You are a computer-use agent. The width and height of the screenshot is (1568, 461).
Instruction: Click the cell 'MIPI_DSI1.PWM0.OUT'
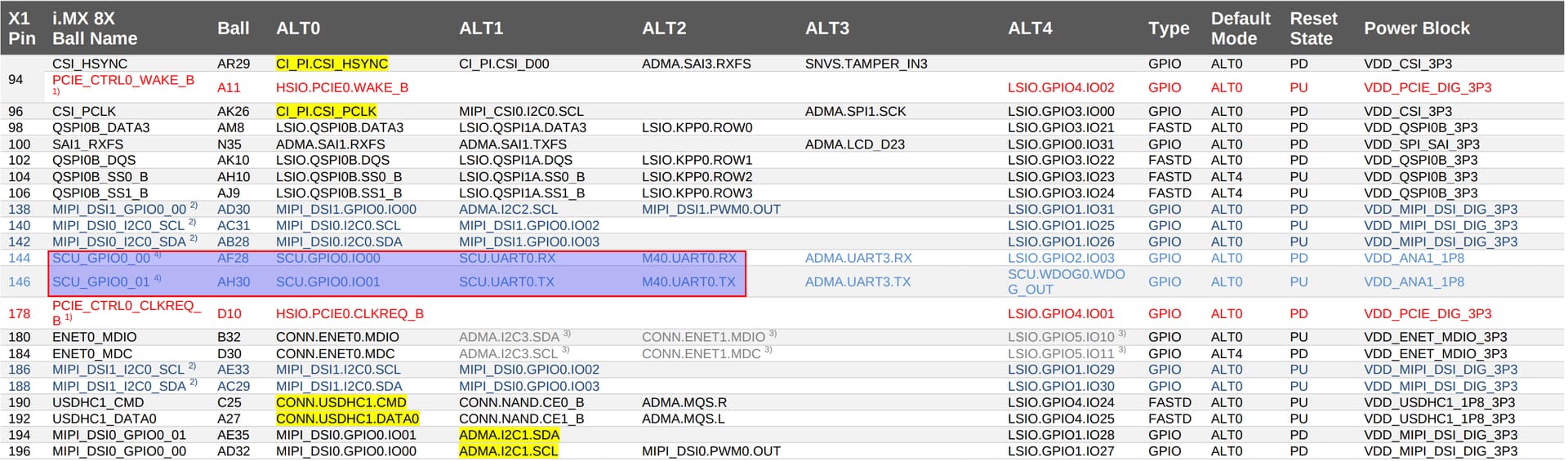click(710, 209)
